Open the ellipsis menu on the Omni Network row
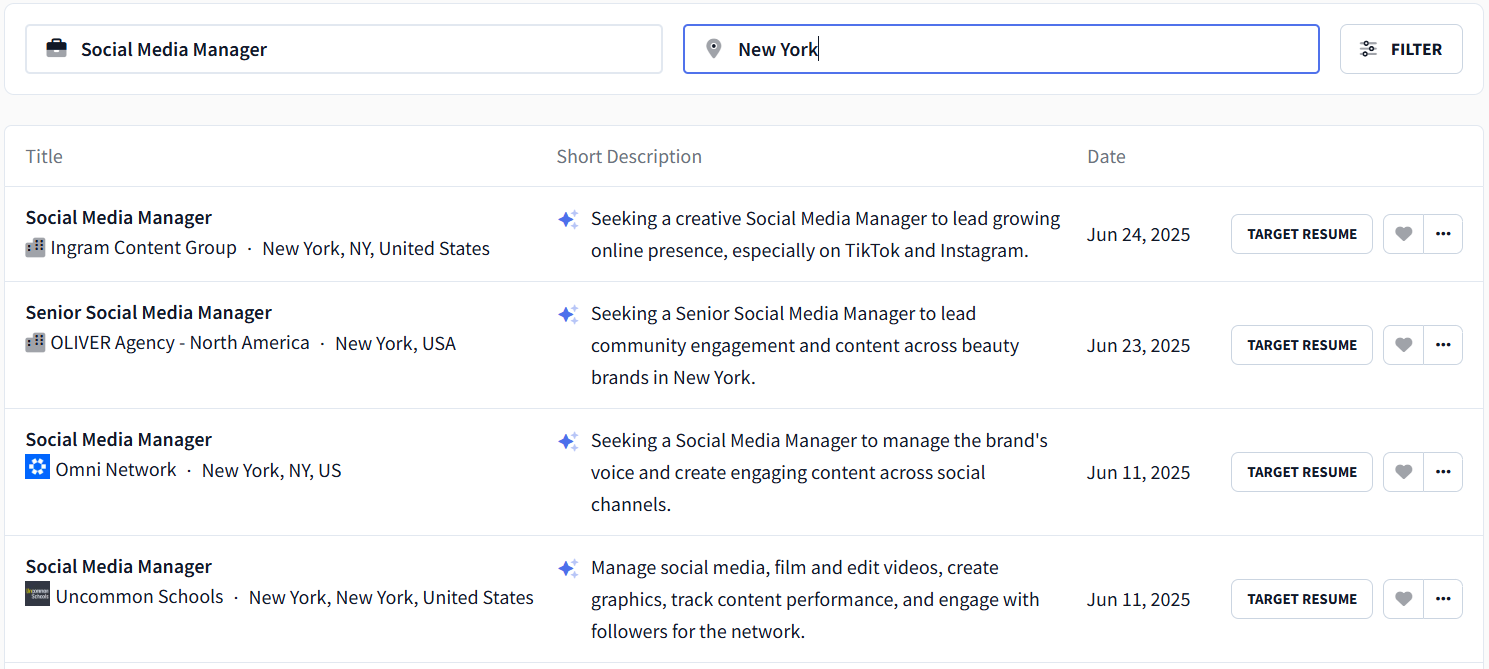The height and width of the screenshot is (669, 1489). (x=1443, y=471)
